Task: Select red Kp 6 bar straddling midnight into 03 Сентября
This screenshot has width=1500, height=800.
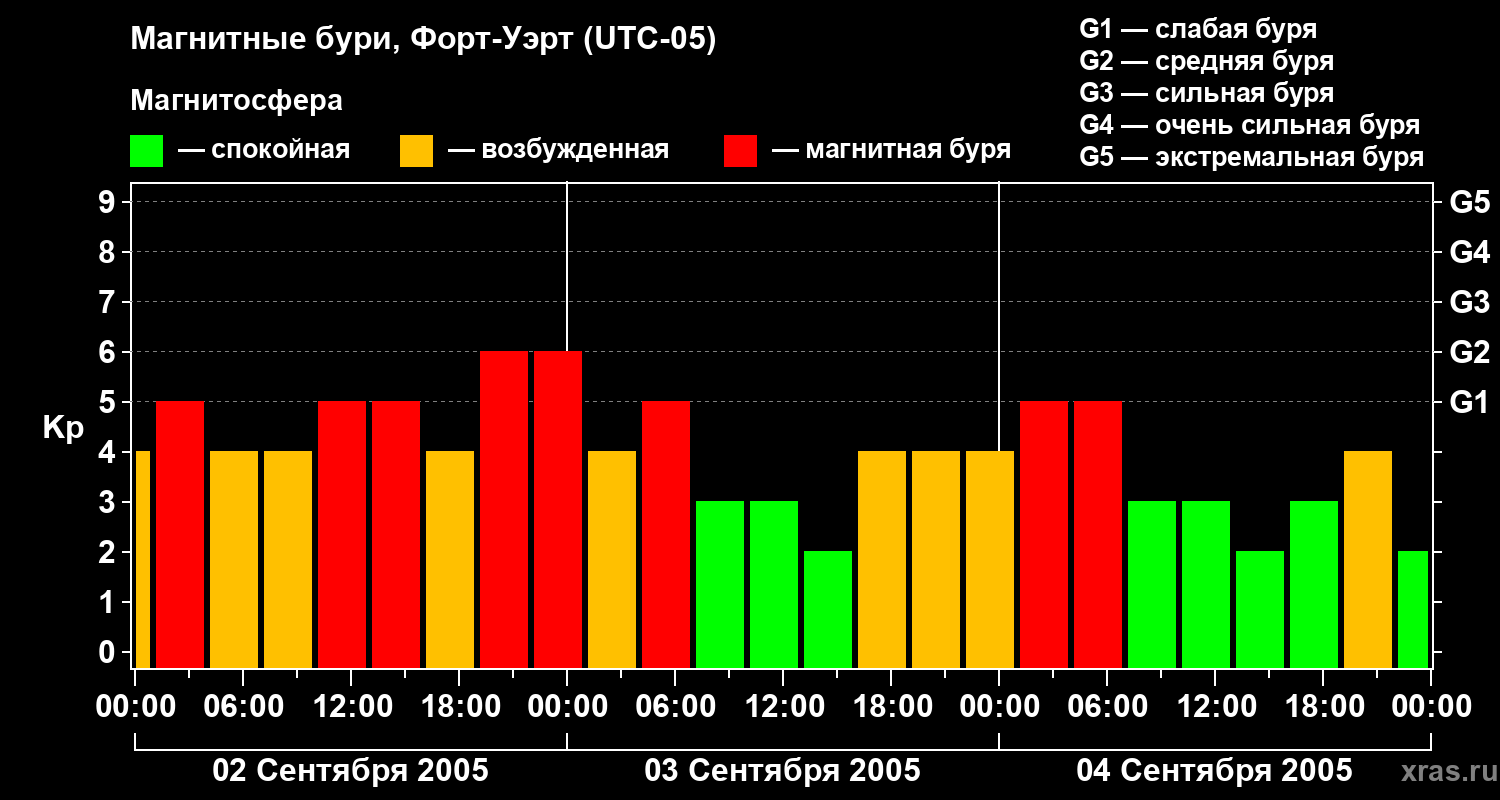Action: (x=558, y=510)
